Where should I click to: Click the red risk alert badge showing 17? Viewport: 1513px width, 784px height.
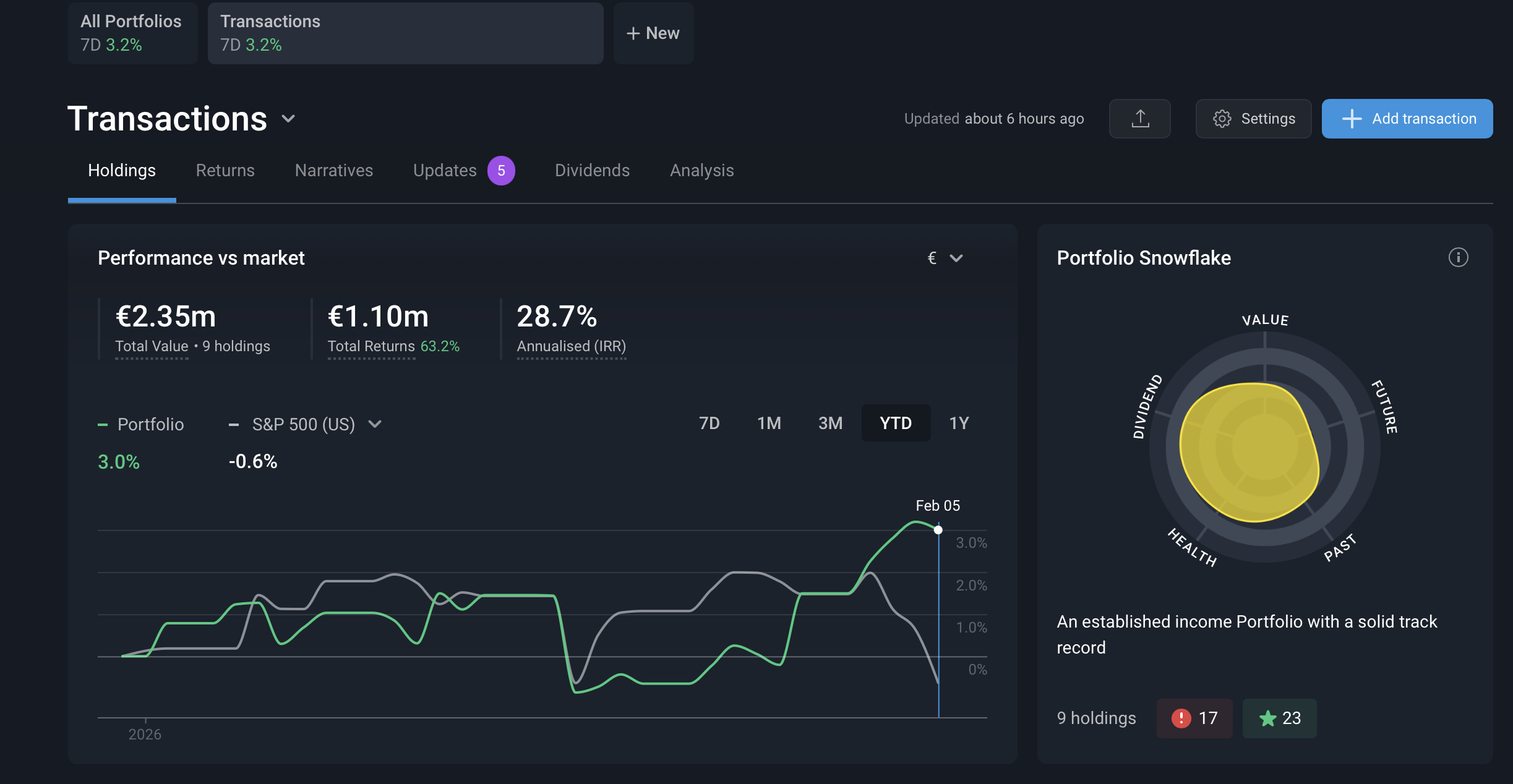pos(1194,718)
